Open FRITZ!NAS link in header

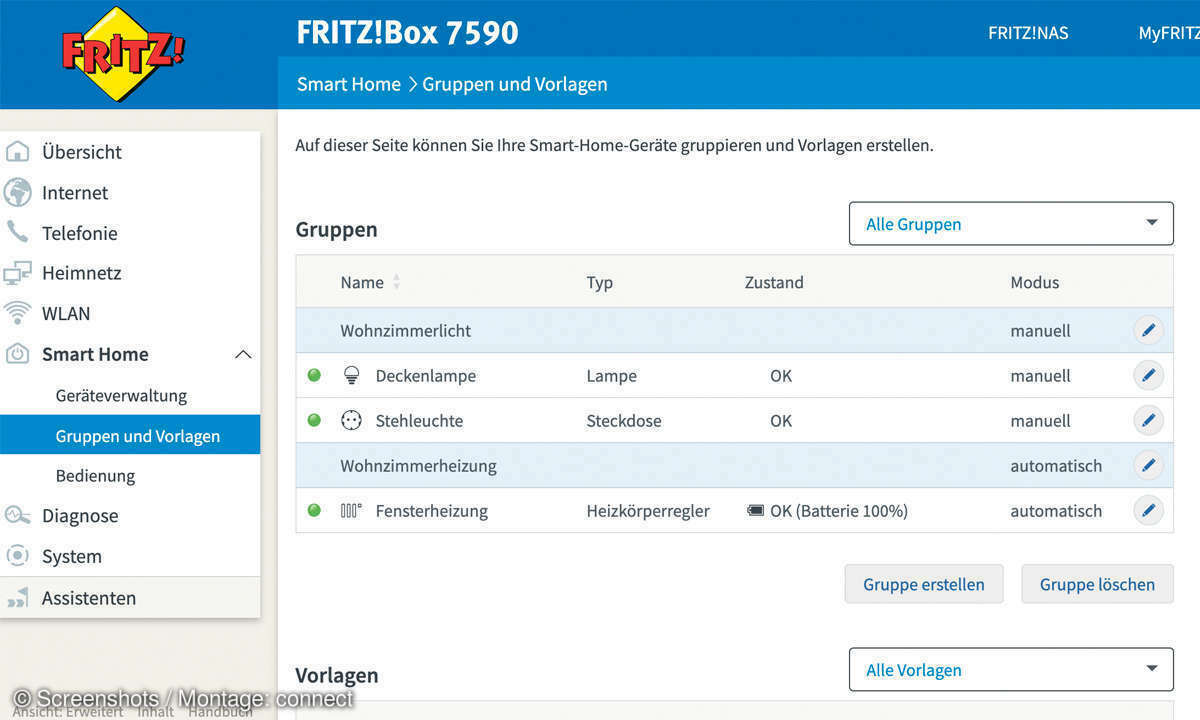click(x=1028, y=33)
